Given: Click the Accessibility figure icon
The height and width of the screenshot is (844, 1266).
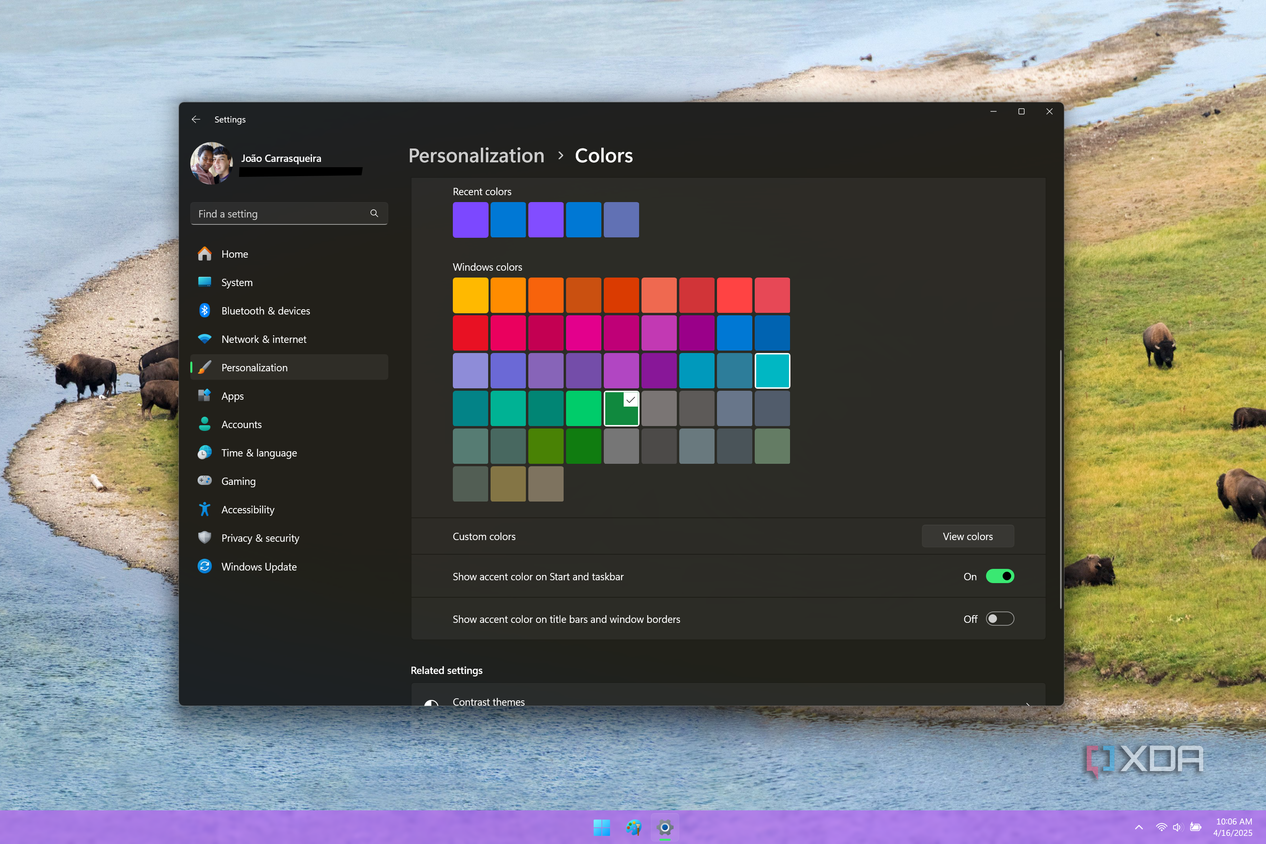Looking at the screenshot, I should click(x=205, y=509).
